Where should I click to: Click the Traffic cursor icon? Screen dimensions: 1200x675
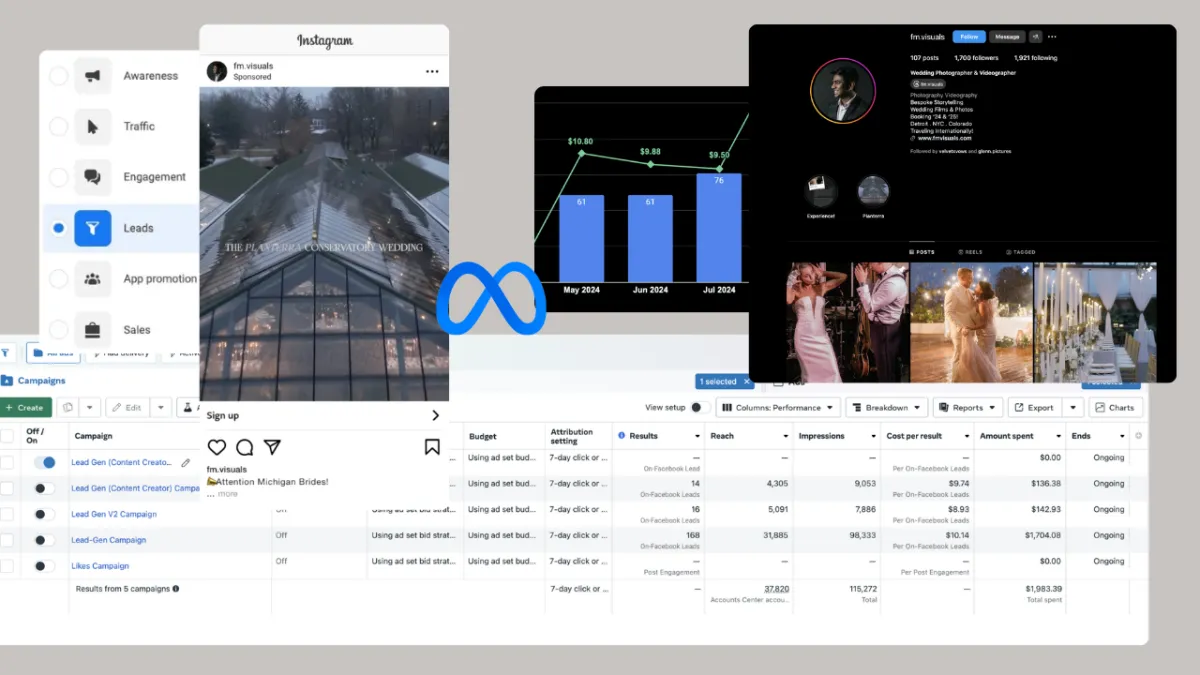92,127
